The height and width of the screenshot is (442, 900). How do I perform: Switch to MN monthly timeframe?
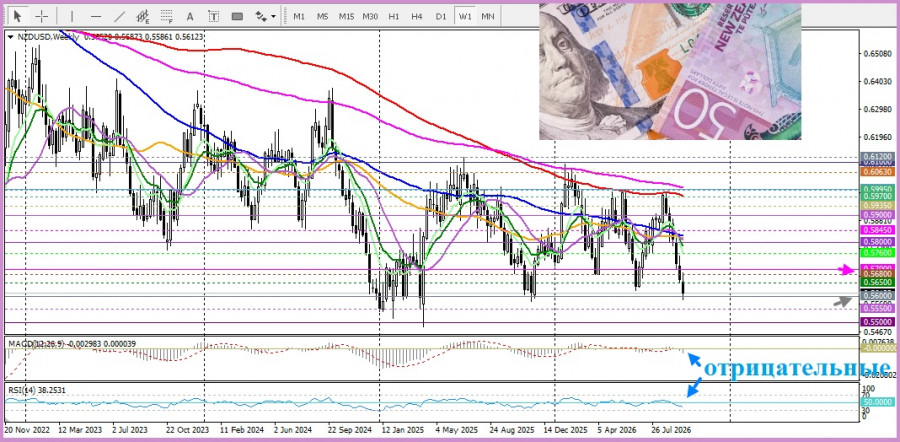point(488,16)
